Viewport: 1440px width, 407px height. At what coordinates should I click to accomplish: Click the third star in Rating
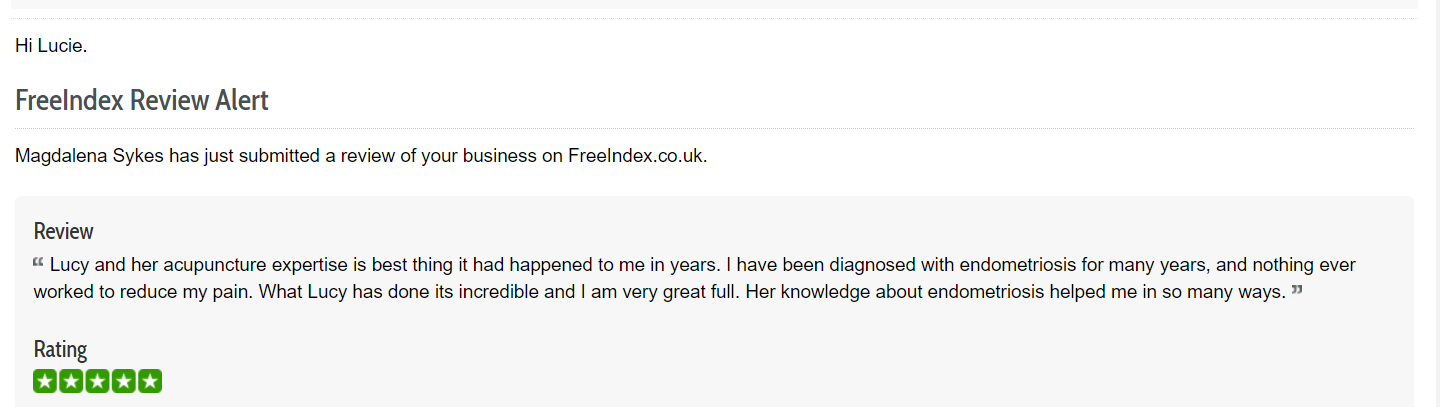[x=97, y=381]
